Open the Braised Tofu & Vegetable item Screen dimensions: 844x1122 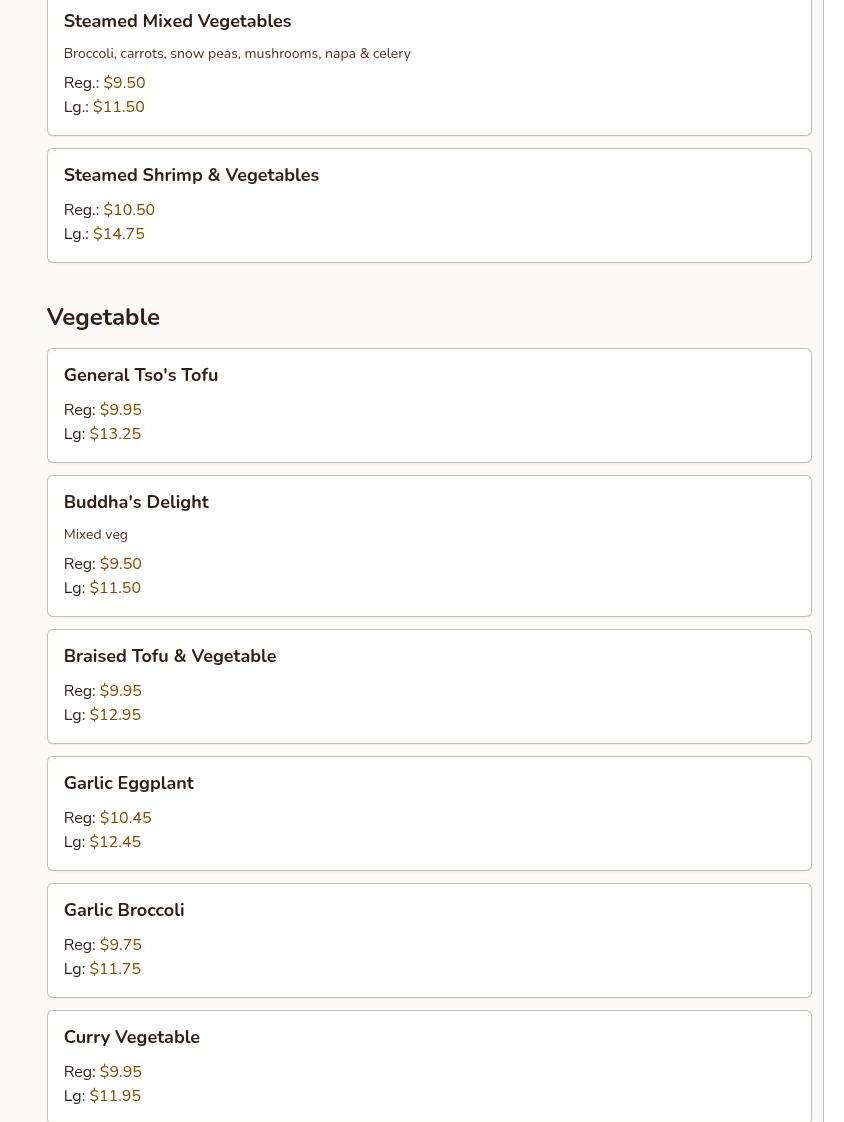(x=170, y=656)
